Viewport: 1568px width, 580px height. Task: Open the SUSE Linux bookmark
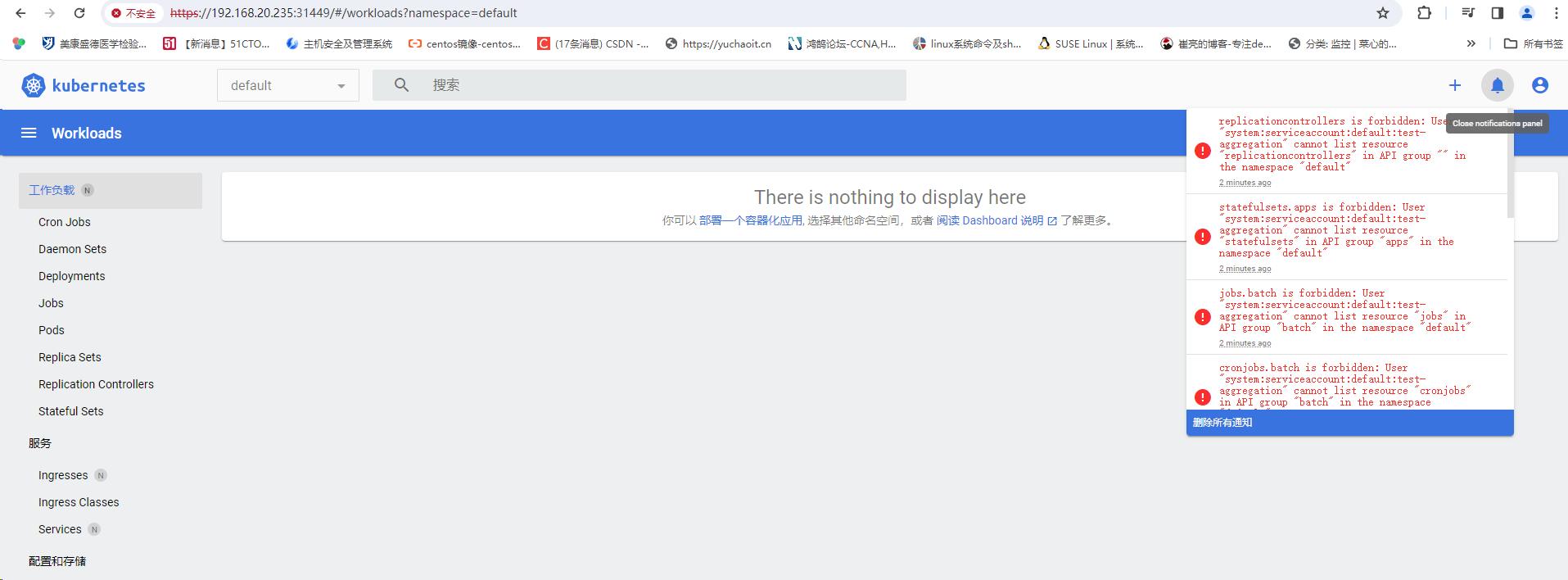click(1091, 43)
